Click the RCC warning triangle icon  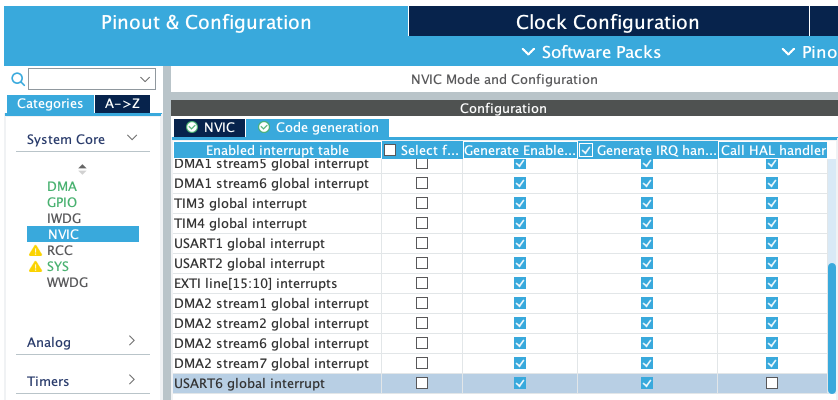[x=35, y=251]
